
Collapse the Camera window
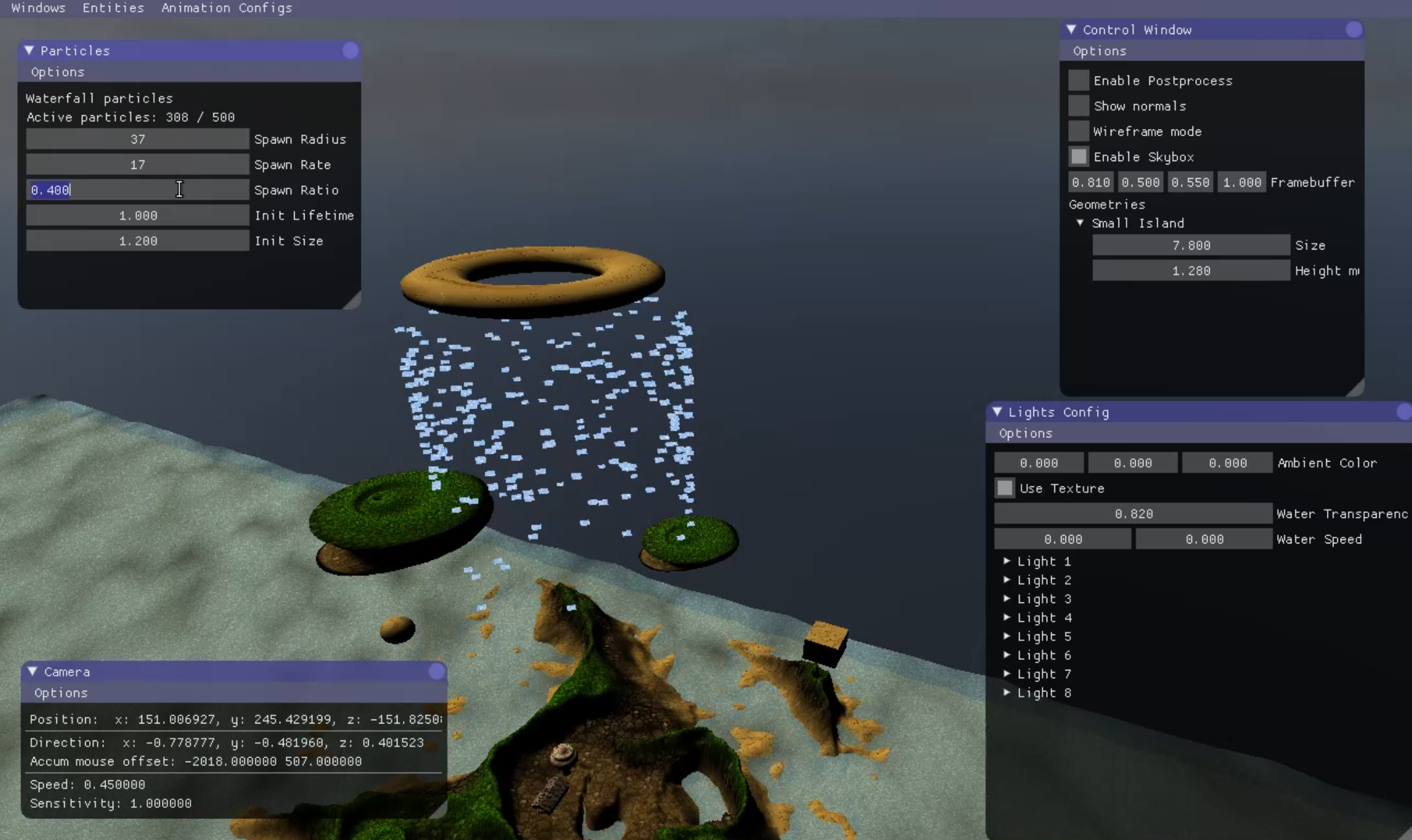33,671
